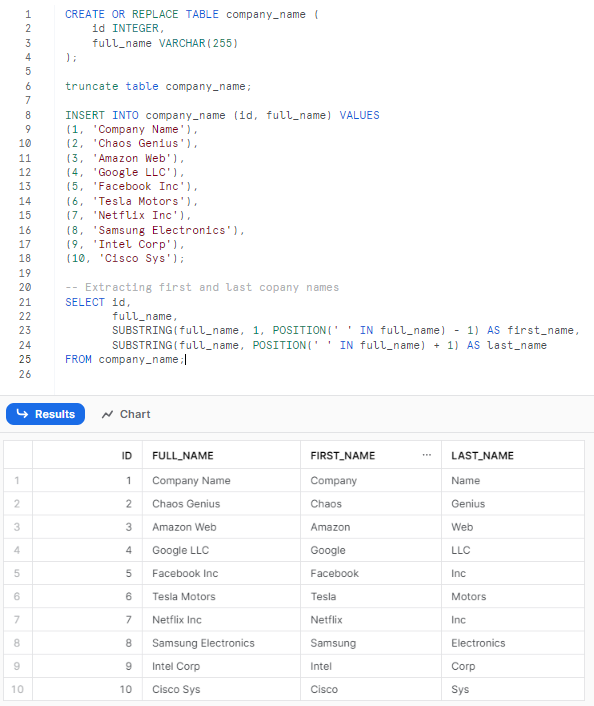Click the line ending 'AS last_name'

point(330,345)
